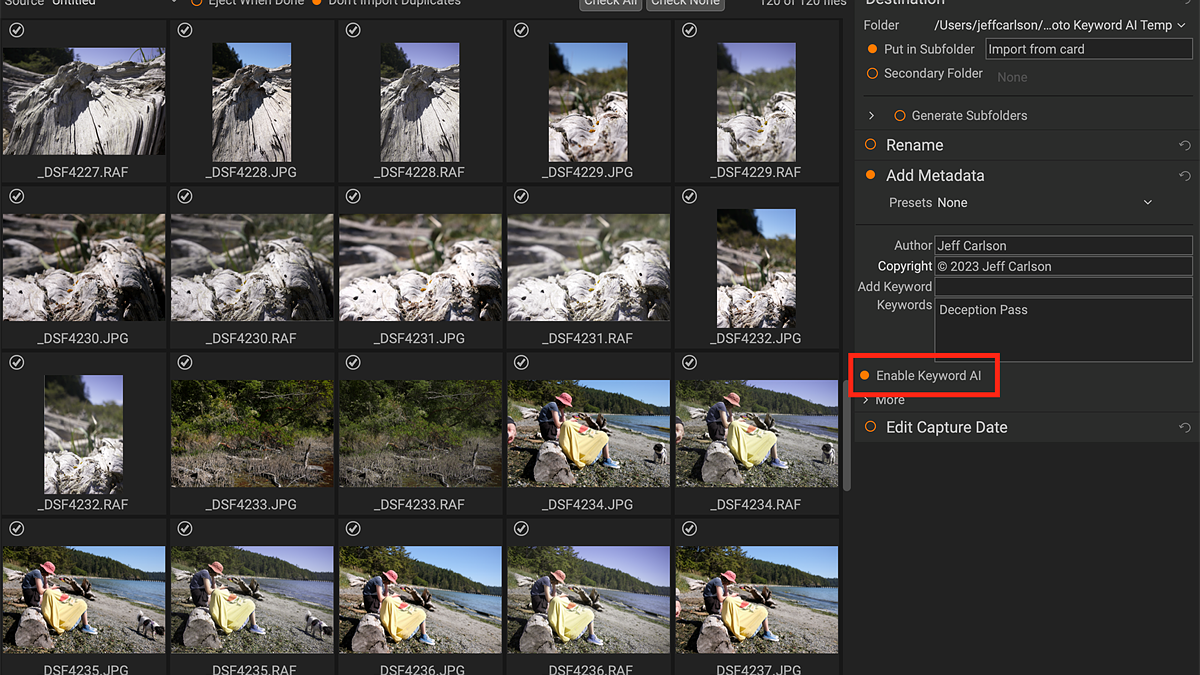Click the Add Metadata reset arrow
The width and height of the screenshot is (1200, 675).
pos(1185,176)
